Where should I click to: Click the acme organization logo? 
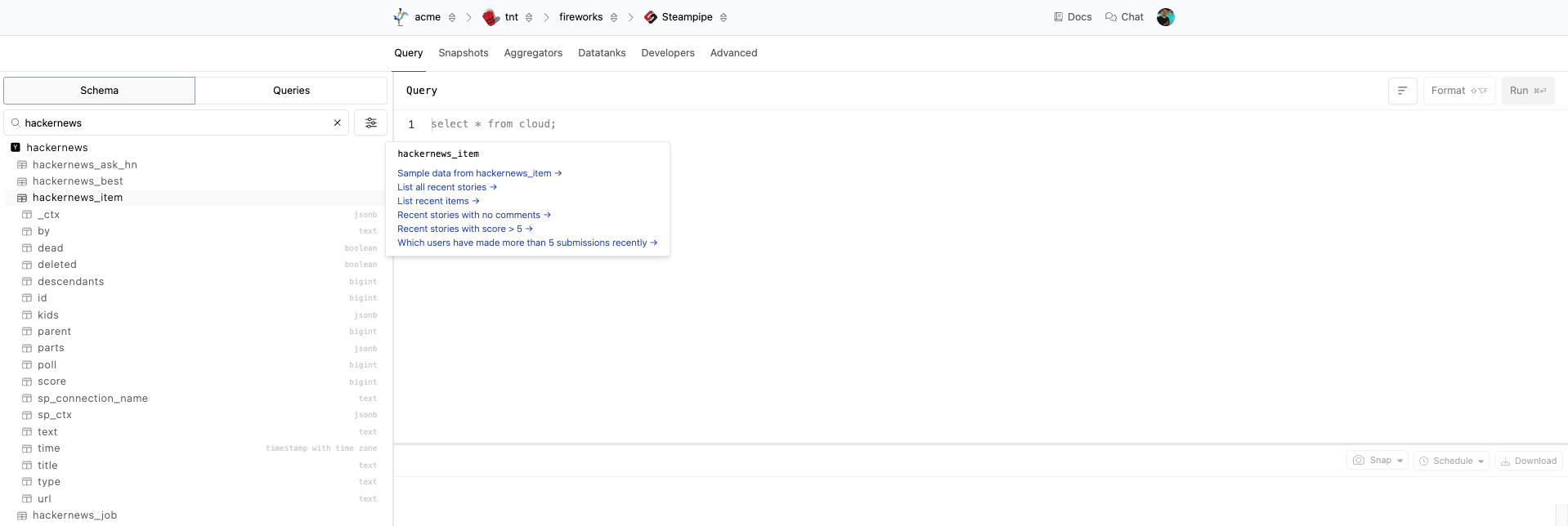point(401,17)
